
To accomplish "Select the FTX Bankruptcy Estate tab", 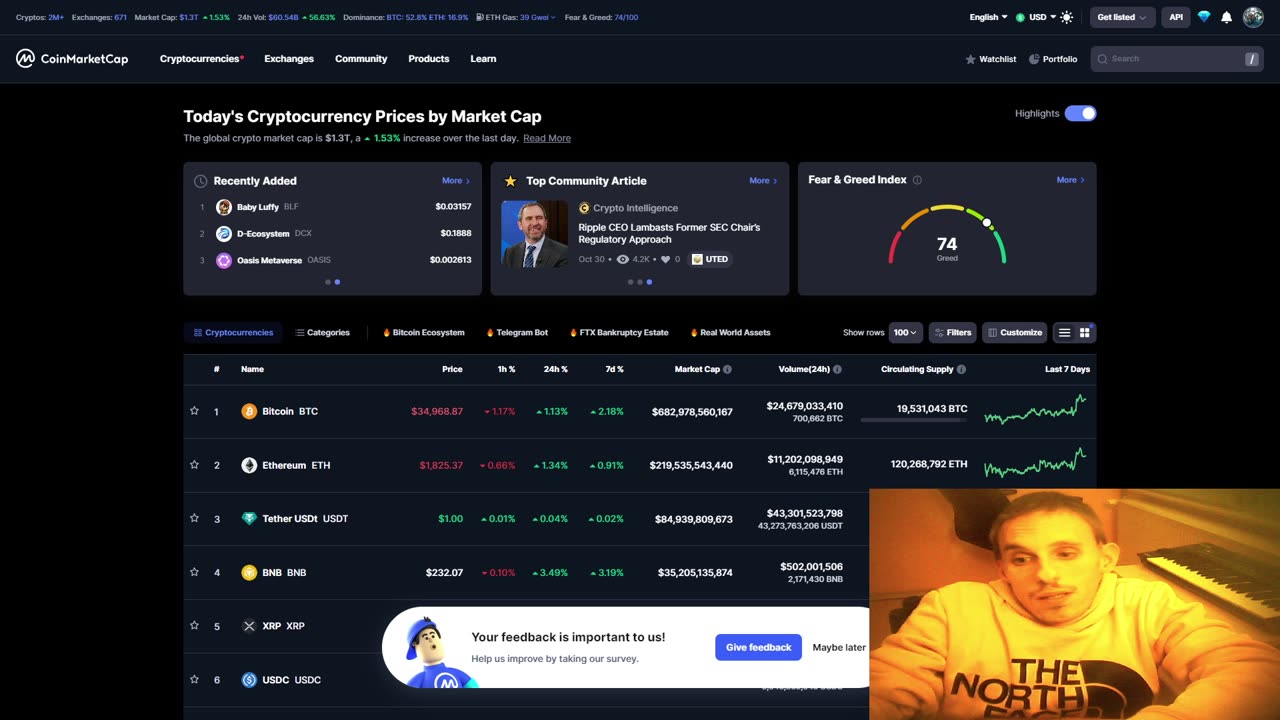I will coord(618,333).
